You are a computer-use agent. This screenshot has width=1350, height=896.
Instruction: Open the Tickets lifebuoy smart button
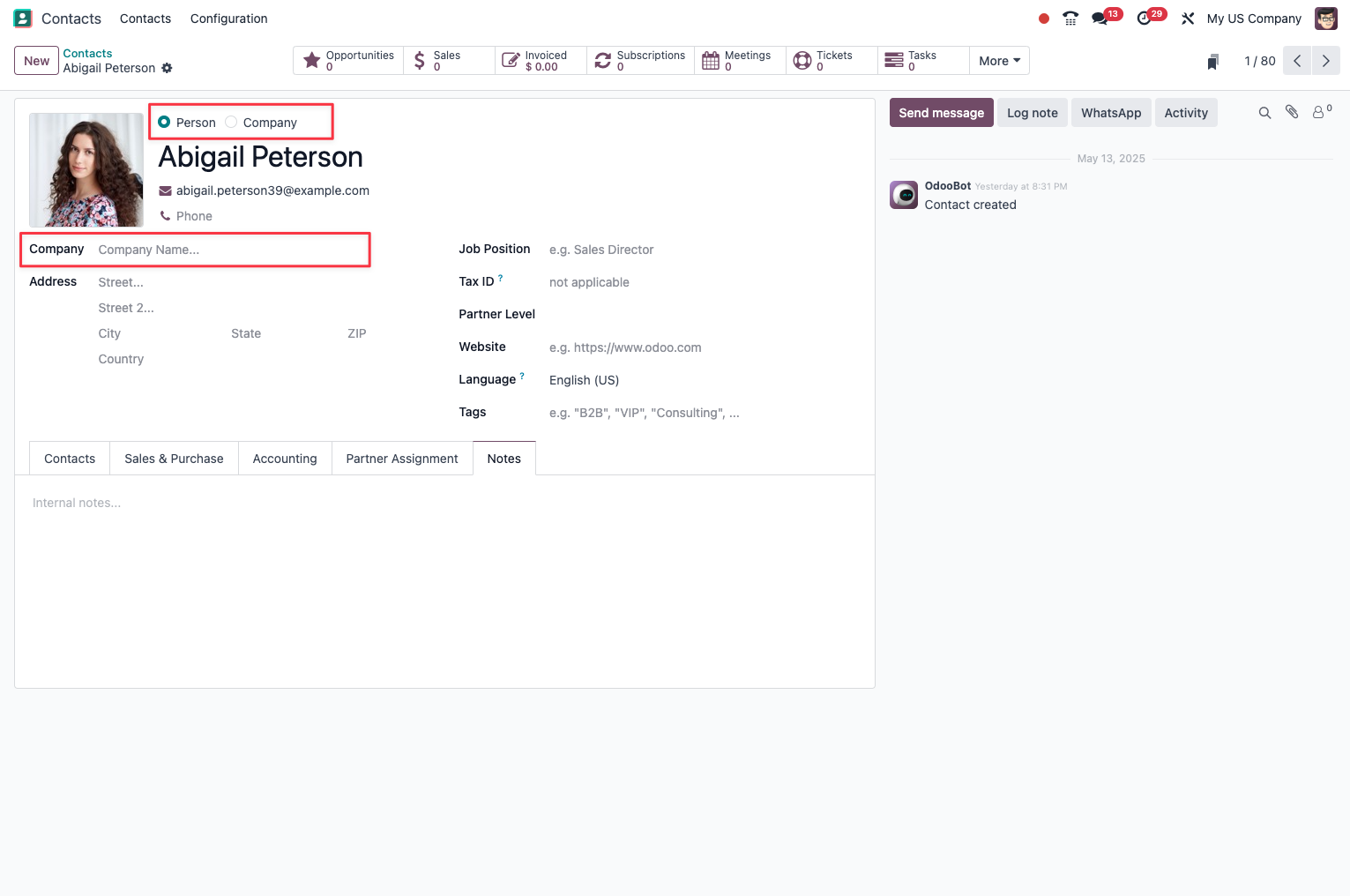click(832, 60)
